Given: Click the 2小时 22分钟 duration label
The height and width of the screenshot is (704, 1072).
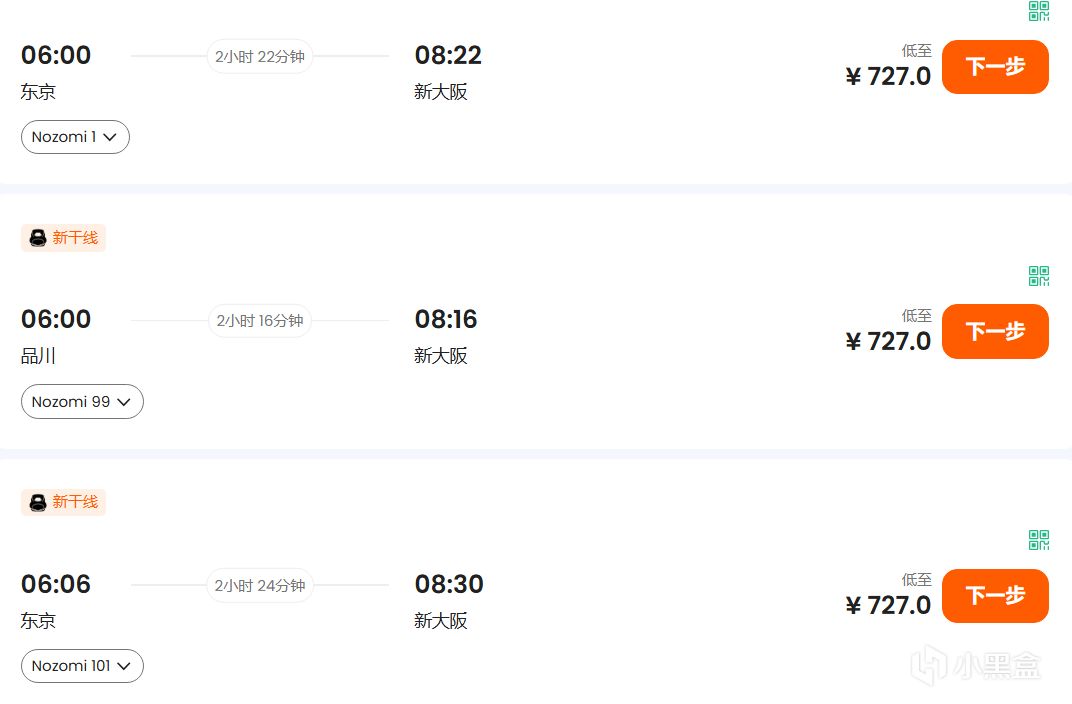Looking at the screenshot, I should [260, 57].
